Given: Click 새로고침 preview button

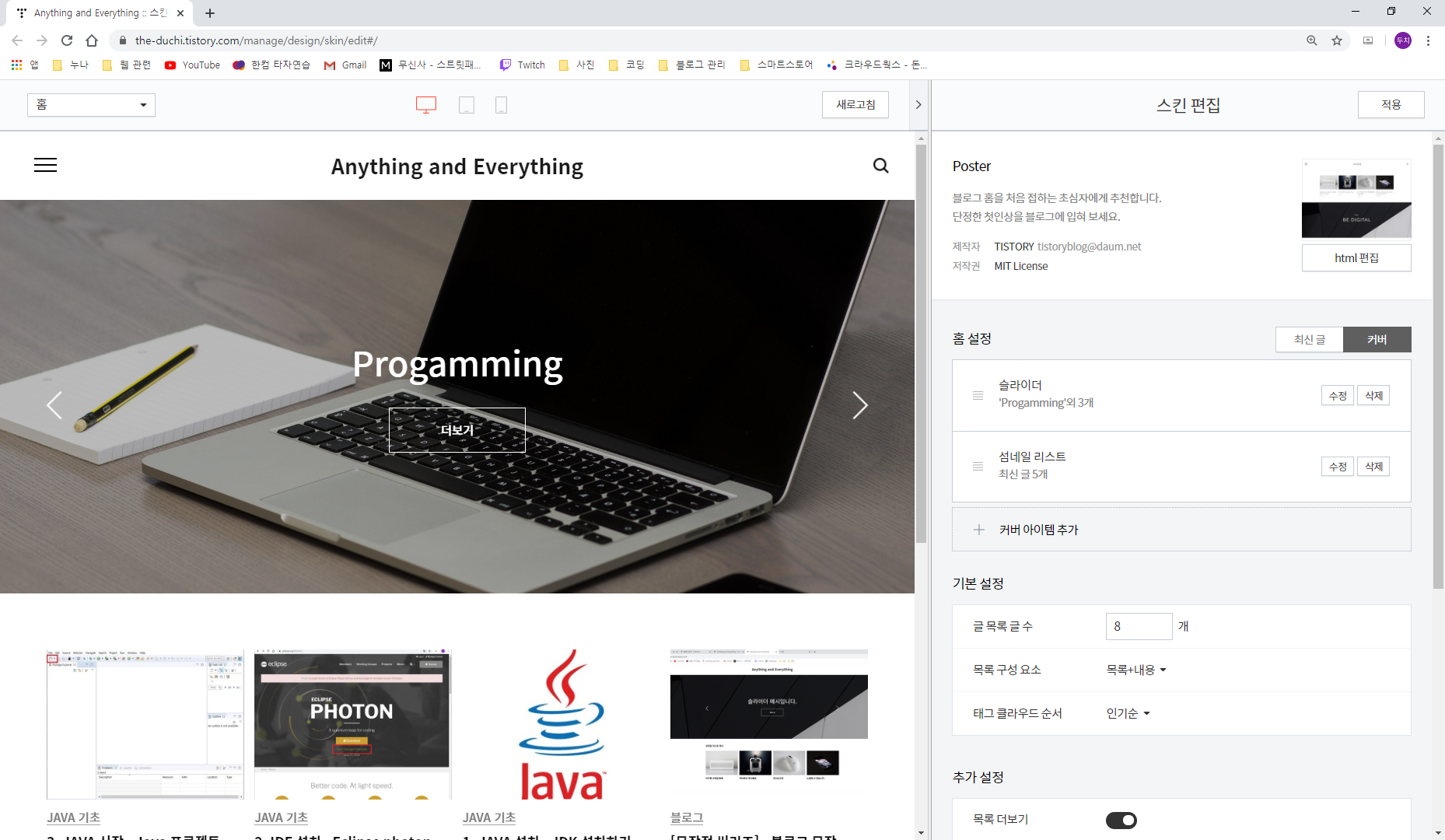Looking at the screenshot, I should [855, 105].
